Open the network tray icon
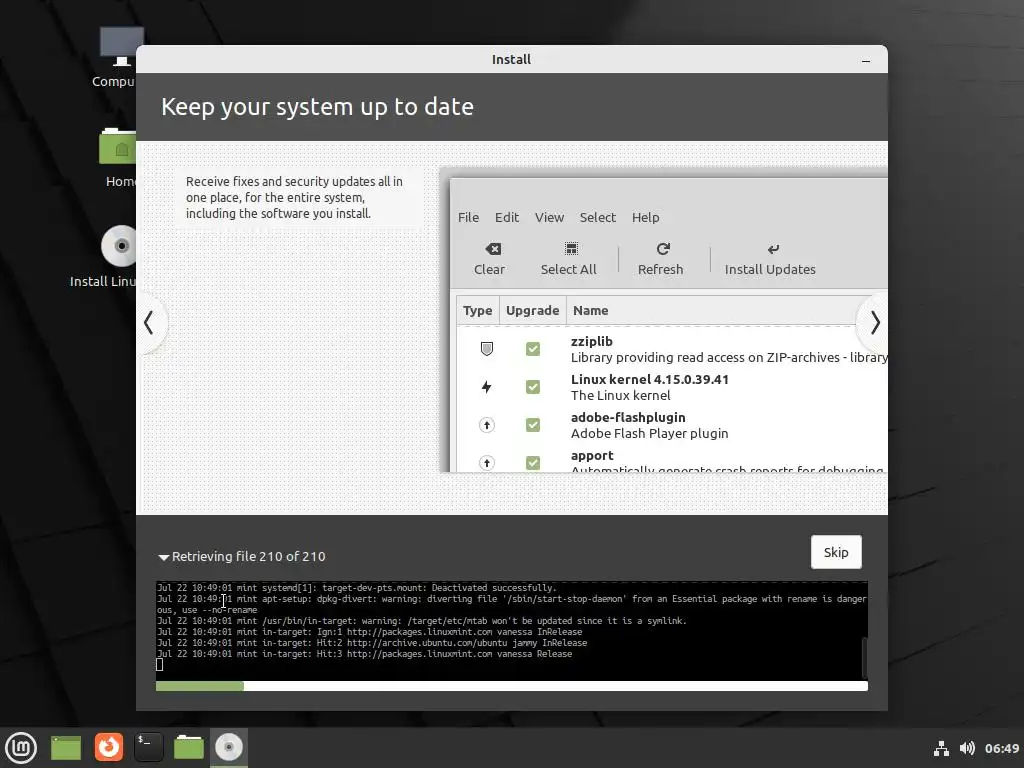Screen dimensions: 1024x768 click(941, 748)
